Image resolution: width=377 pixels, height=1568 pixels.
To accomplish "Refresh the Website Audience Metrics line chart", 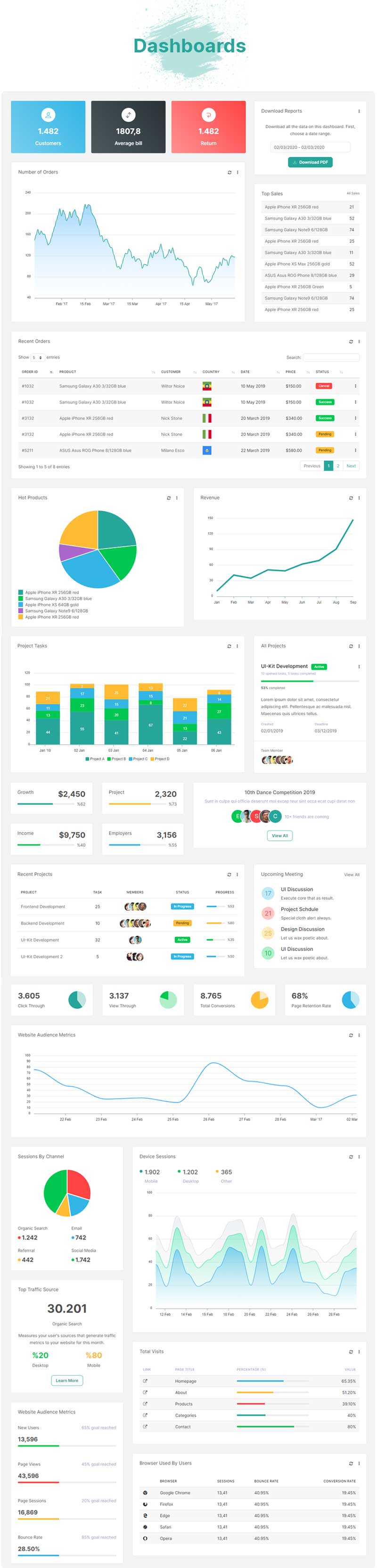I will (x=351, y=1035).
